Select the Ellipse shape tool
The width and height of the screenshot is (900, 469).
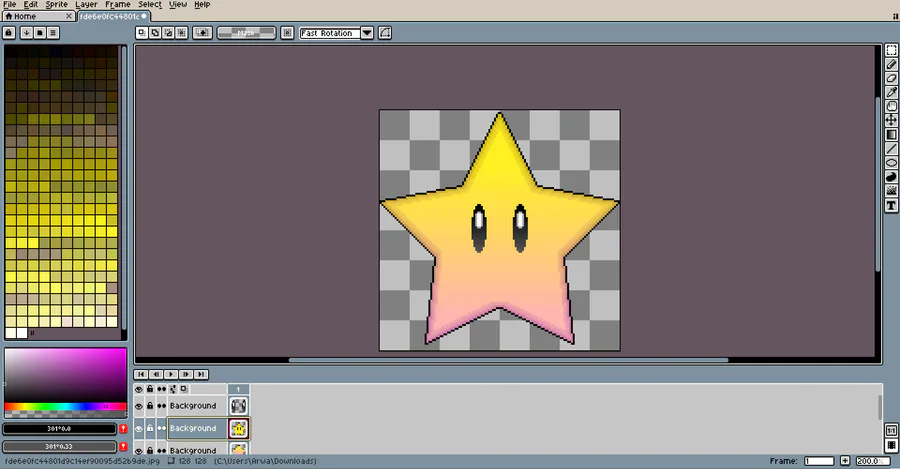pyautogui.click(x=891, y=162)
